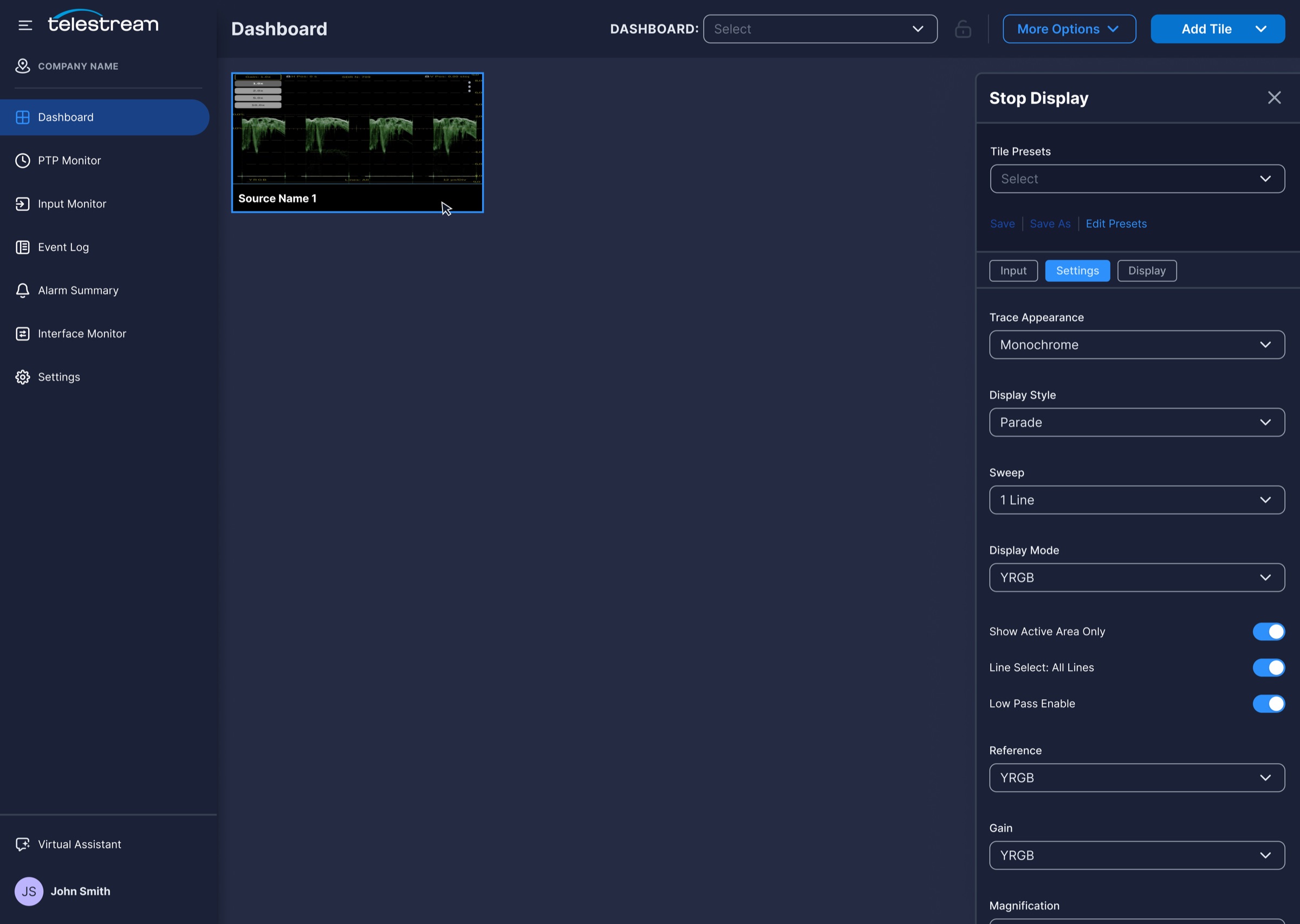Viewport: 1300px width, 924px height.
Task: Open the More Options button
Action: click(1069, 29)
